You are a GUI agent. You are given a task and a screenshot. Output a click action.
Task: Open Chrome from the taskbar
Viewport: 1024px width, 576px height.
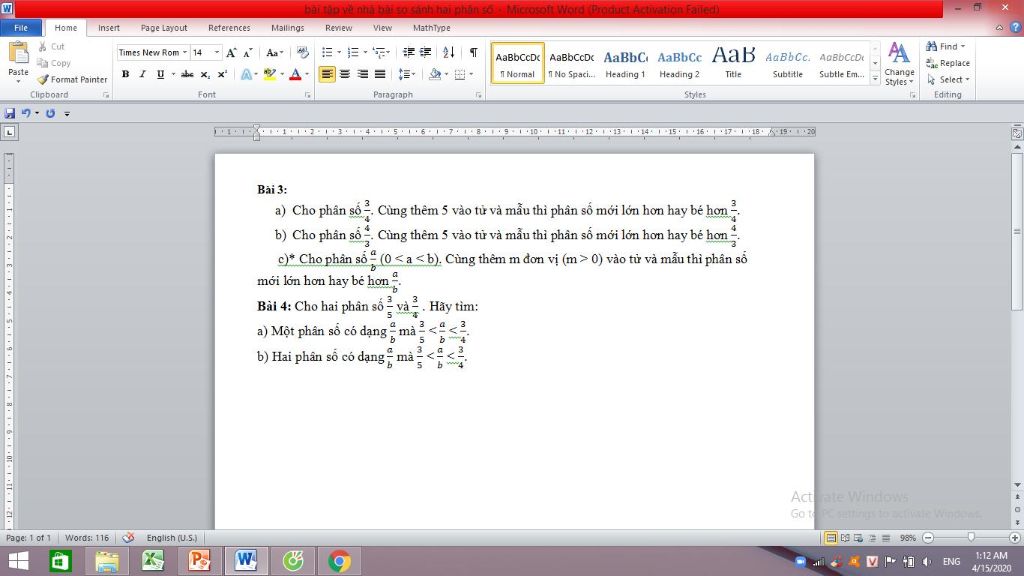[340, 561]
